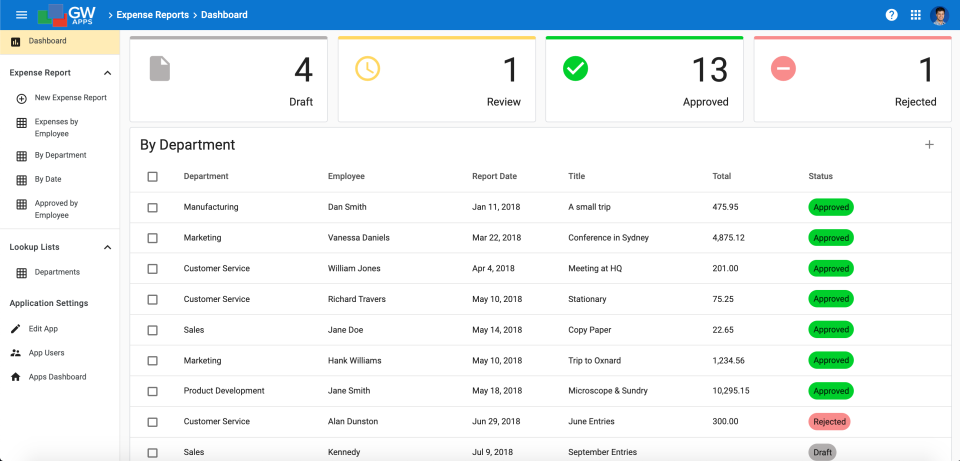Click Expense Reports breadcrumb link

pyautogui.click(x=152, y=15)
